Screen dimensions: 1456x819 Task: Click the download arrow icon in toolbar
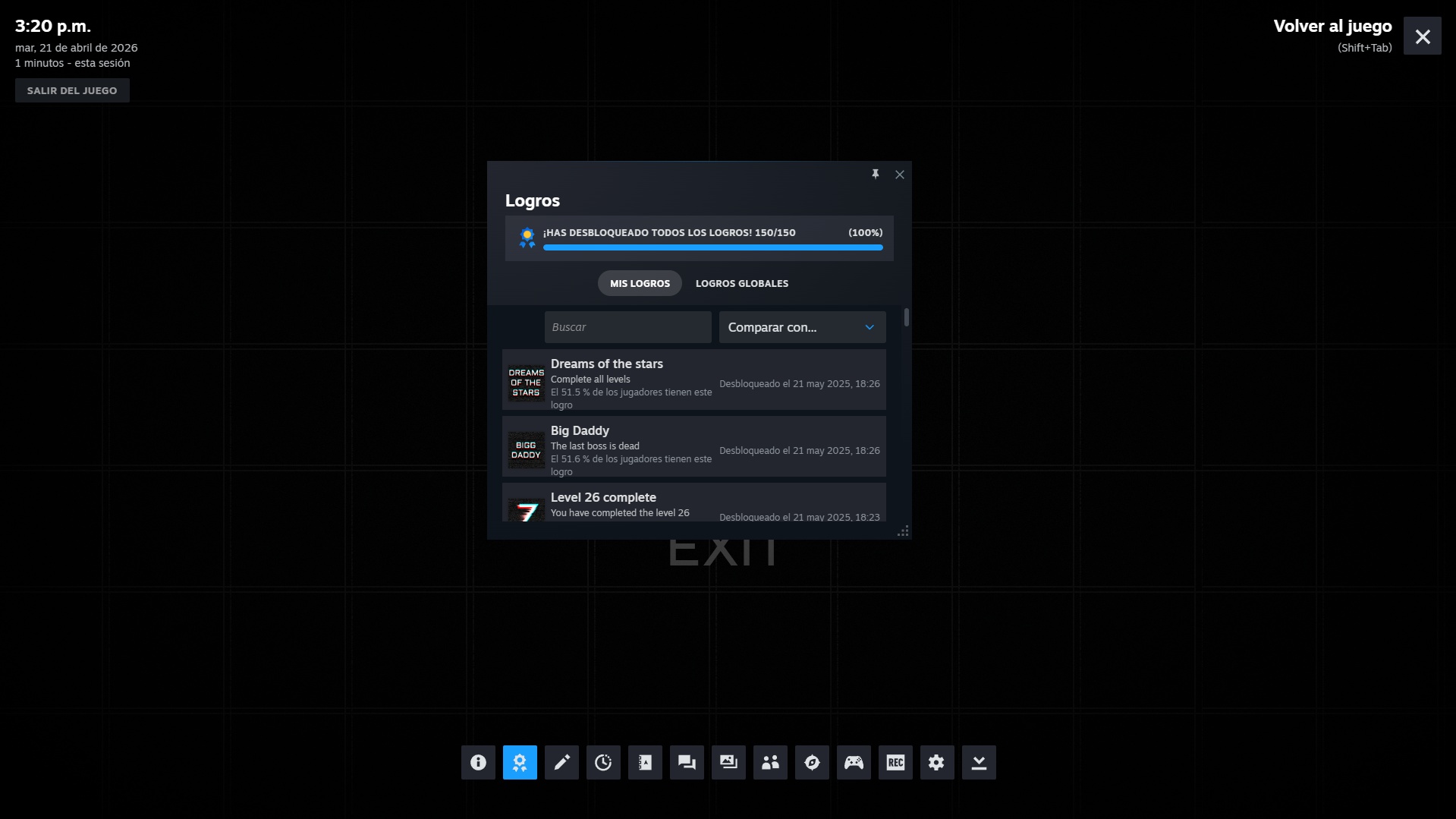click(979, 762)
